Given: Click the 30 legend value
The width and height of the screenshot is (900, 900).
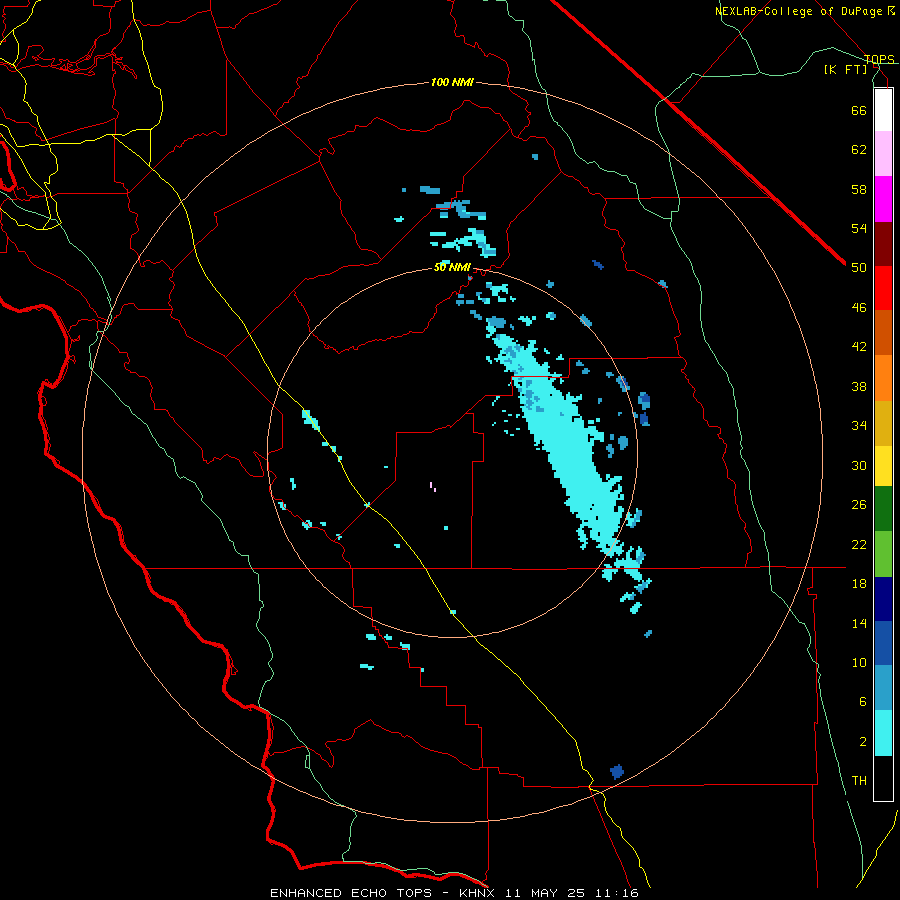Looking at the screenshot, I should [x=859, y=465].
